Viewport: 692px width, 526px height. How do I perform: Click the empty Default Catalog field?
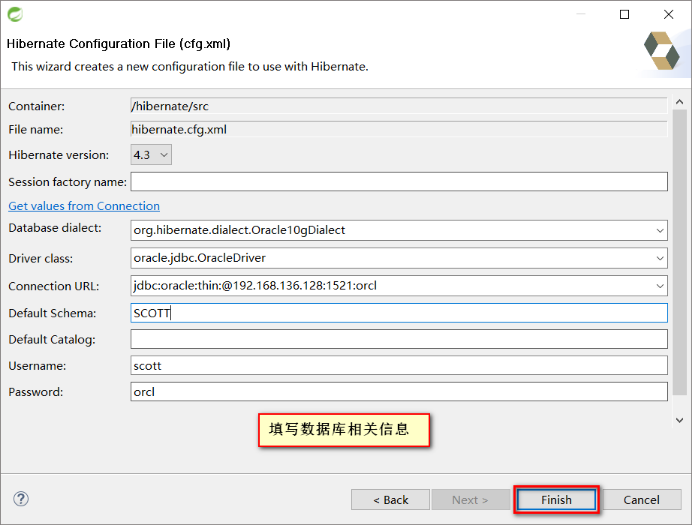coord(399,339)
